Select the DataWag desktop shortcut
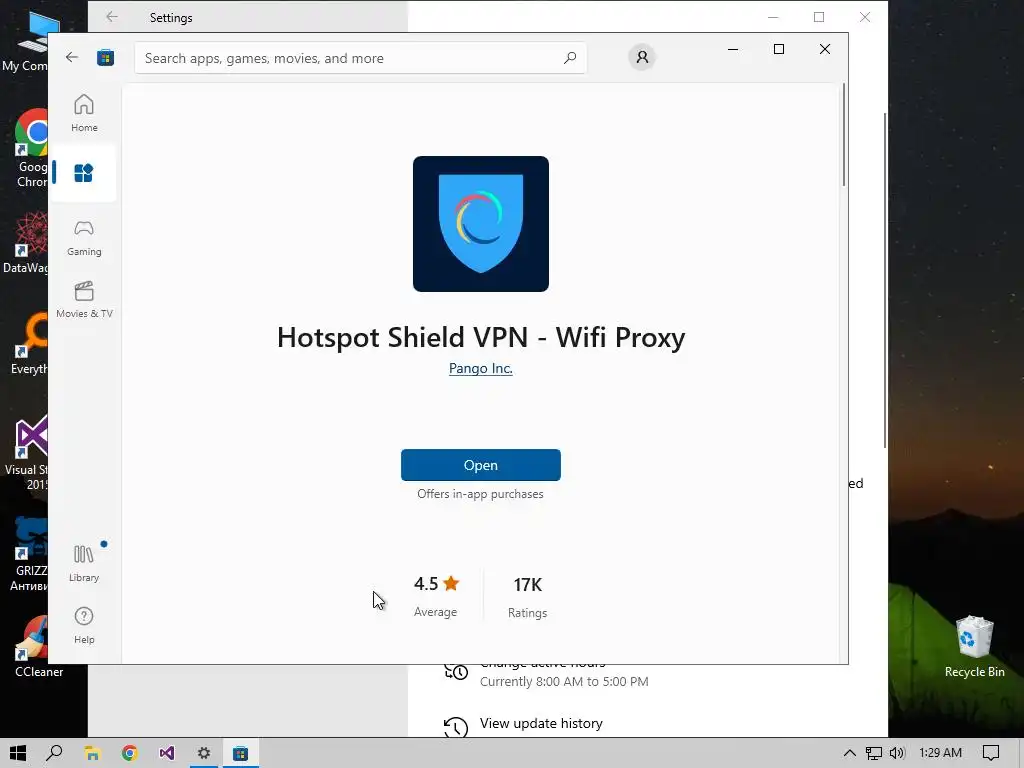 (26, 243)
